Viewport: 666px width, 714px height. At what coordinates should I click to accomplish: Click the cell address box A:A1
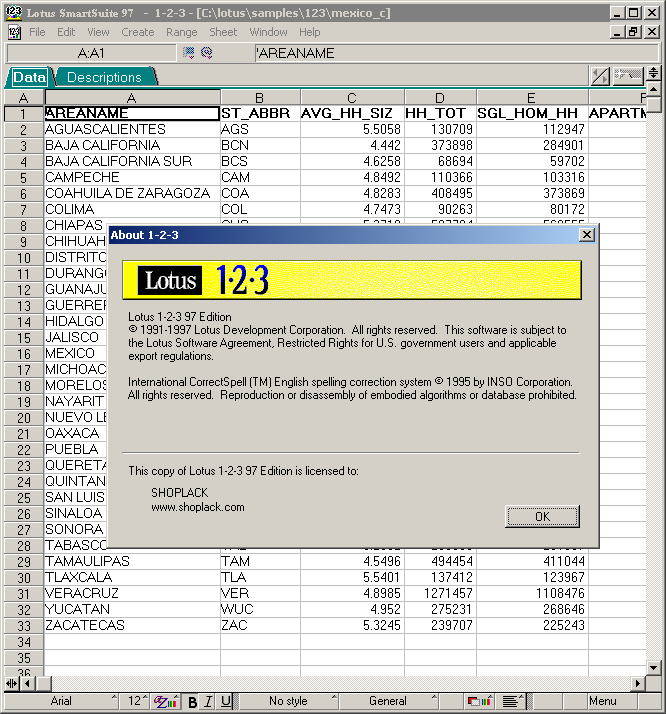click(91, 53)
